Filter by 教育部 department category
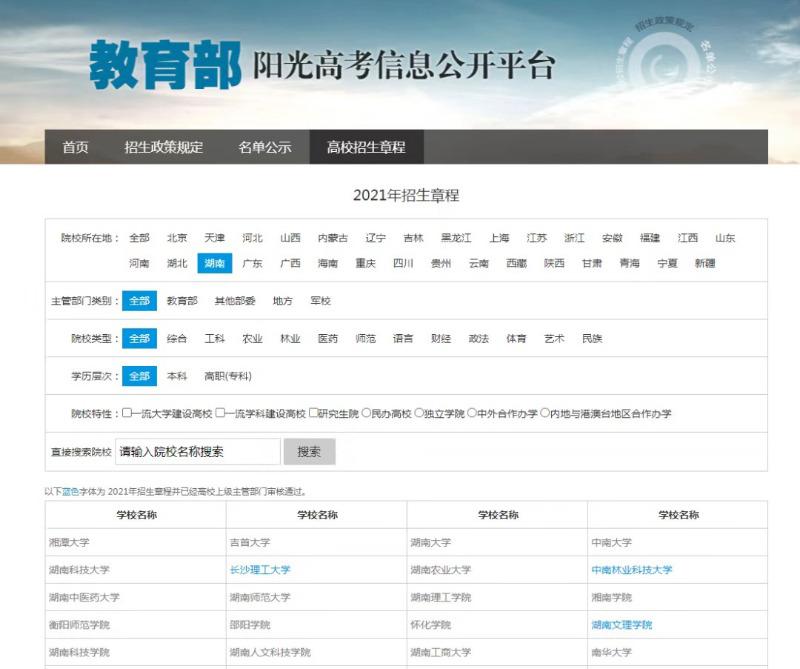Screen dimensions: 800x669 point(182,301)
